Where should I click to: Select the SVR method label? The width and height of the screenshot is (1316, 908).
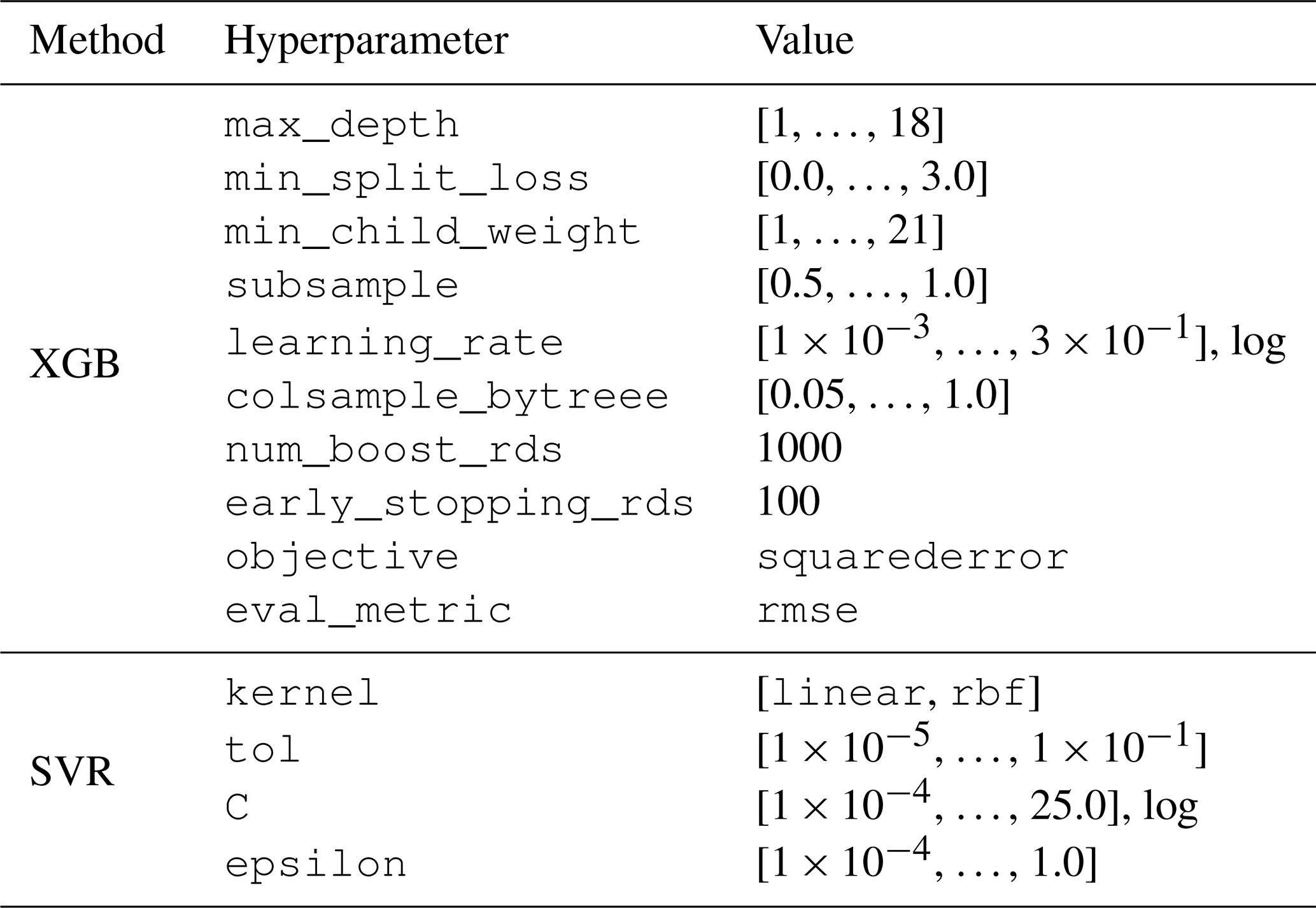coord(72,772)
